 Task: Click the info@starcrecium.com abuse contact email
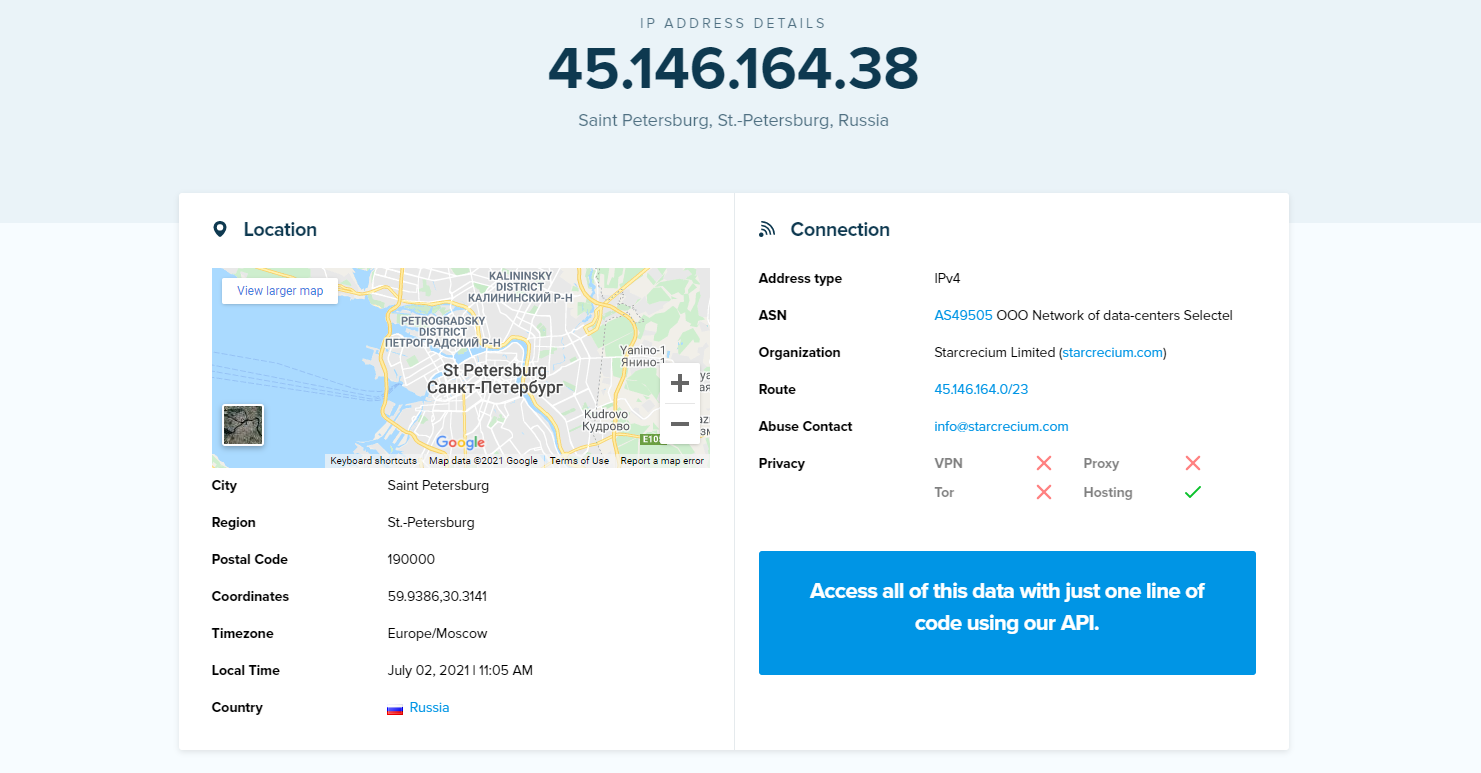click(x=1001, y=426)
